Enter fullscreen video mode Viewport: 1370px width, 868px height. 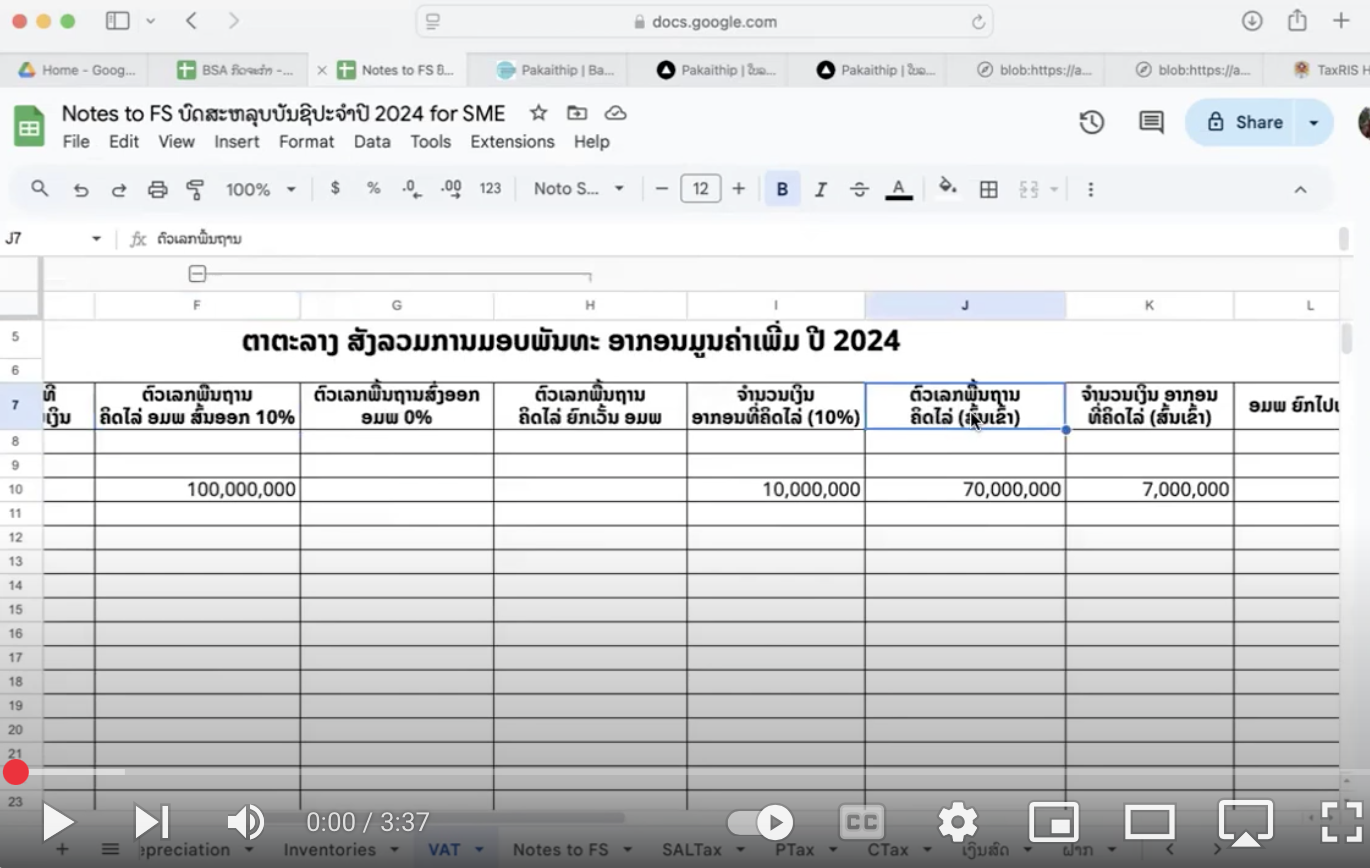[1341, 822]
